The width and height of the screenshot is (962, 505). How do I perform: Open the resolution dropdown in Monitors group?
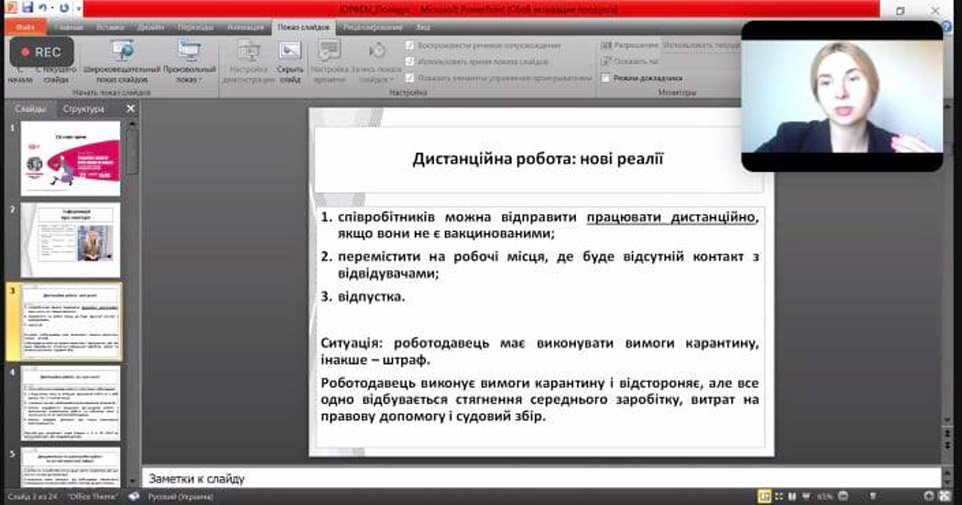[x=700, y=46]
